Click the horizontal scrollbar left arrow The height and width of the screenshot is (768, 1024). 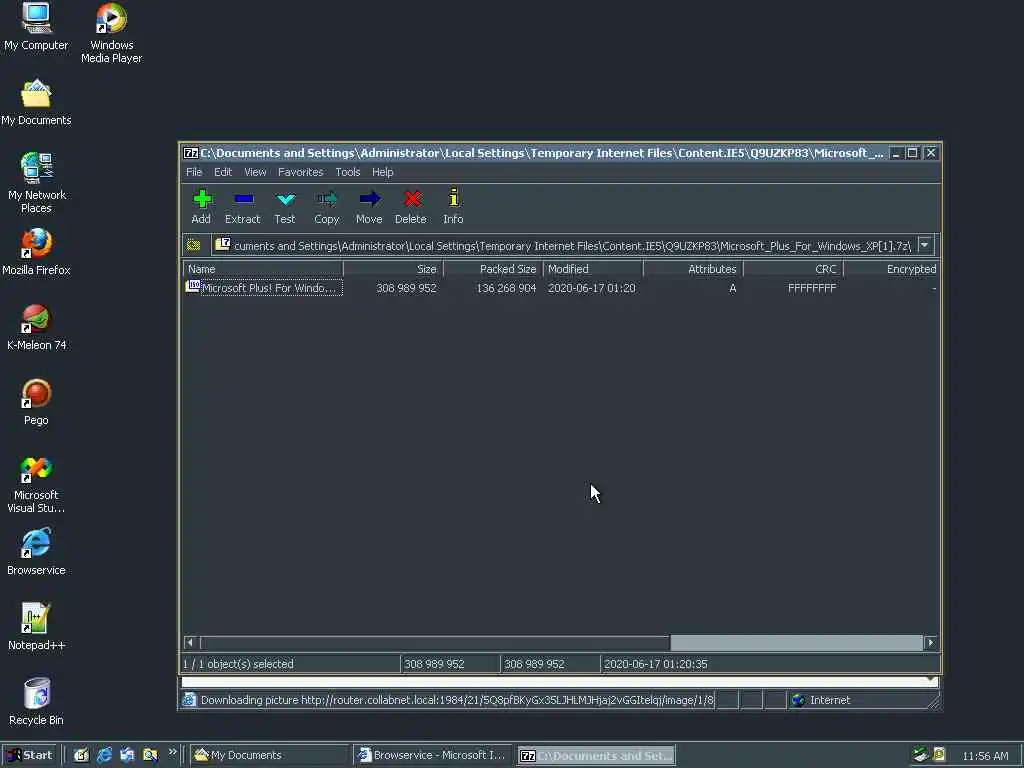190,643
